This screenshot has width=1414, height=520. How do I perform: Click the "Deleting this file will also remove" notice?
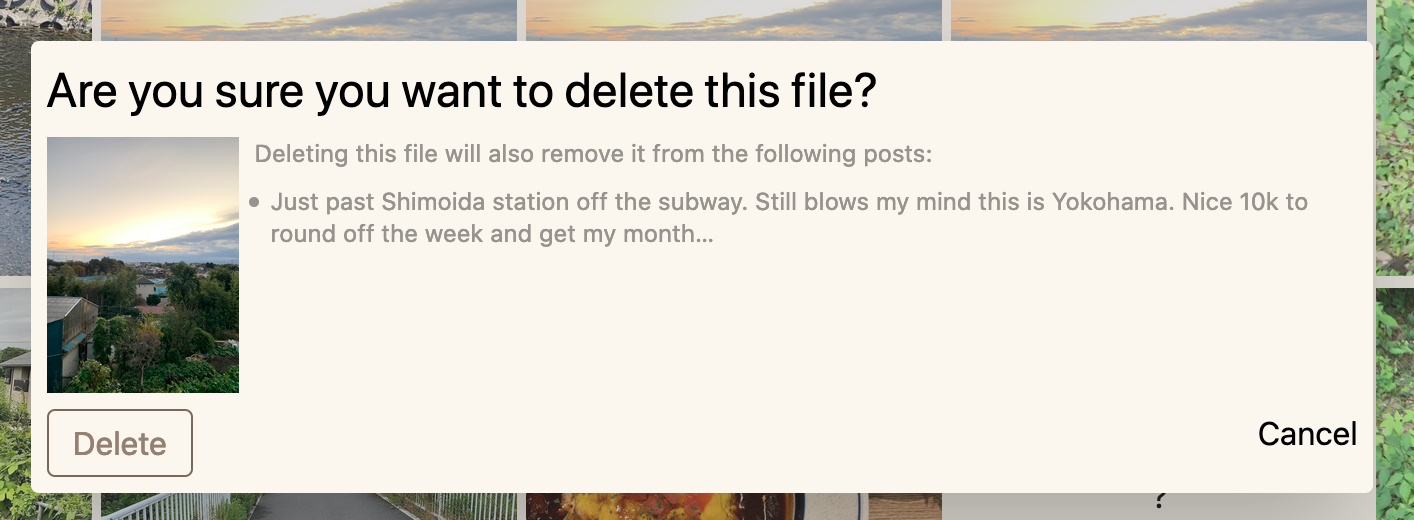coord(593,154)
